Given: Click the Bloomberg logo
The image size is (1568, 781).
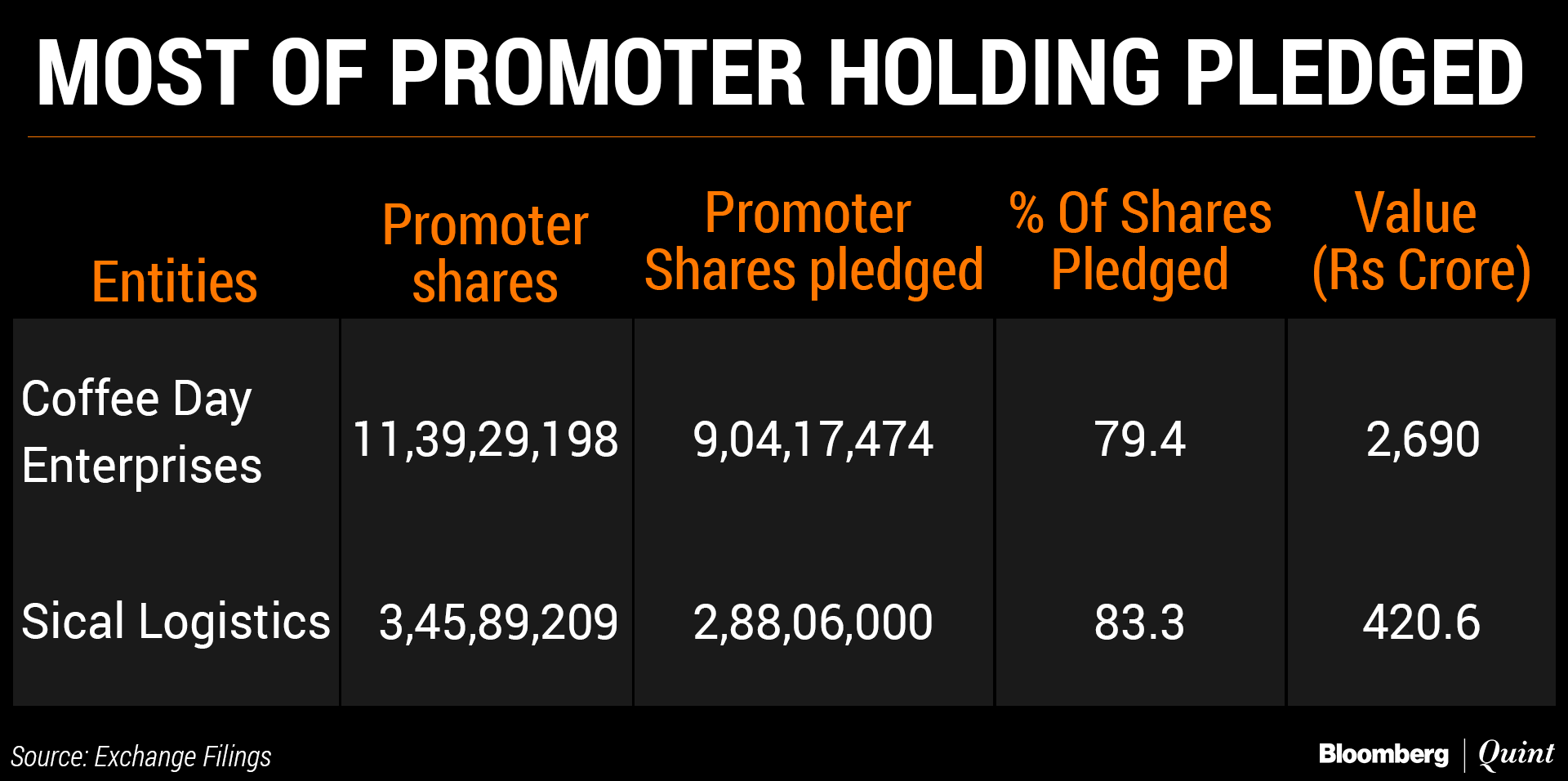Looking at the screenshot, I should (1383, 753).
